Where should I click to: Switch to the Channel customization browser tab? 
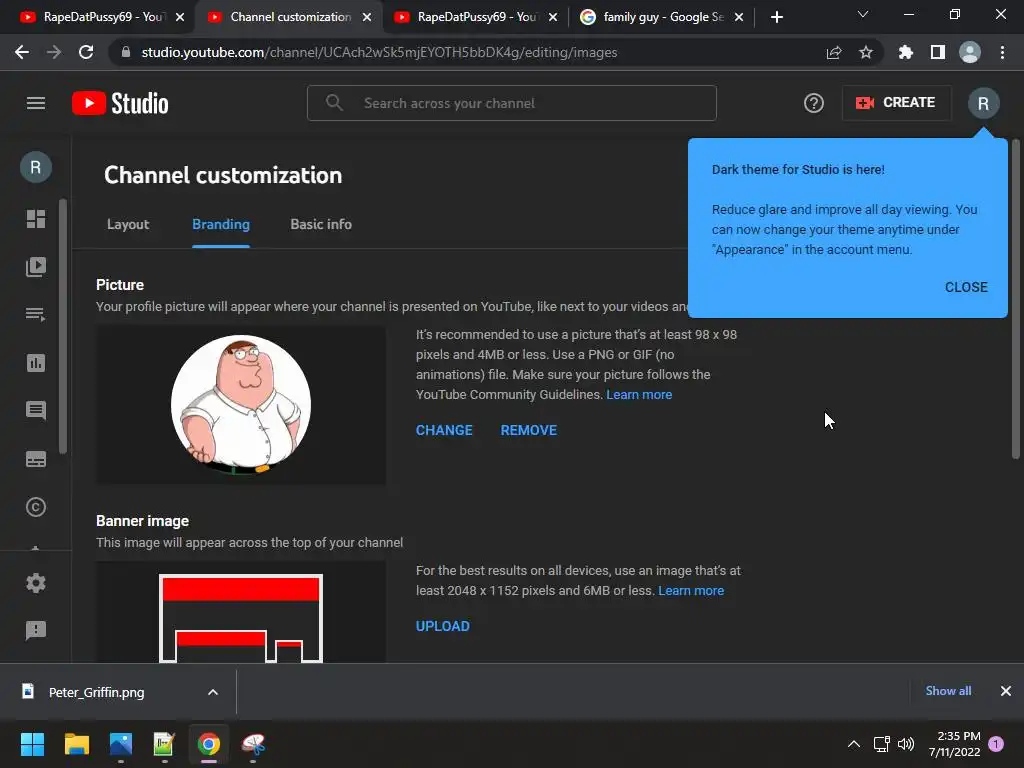tap(290, 17)
